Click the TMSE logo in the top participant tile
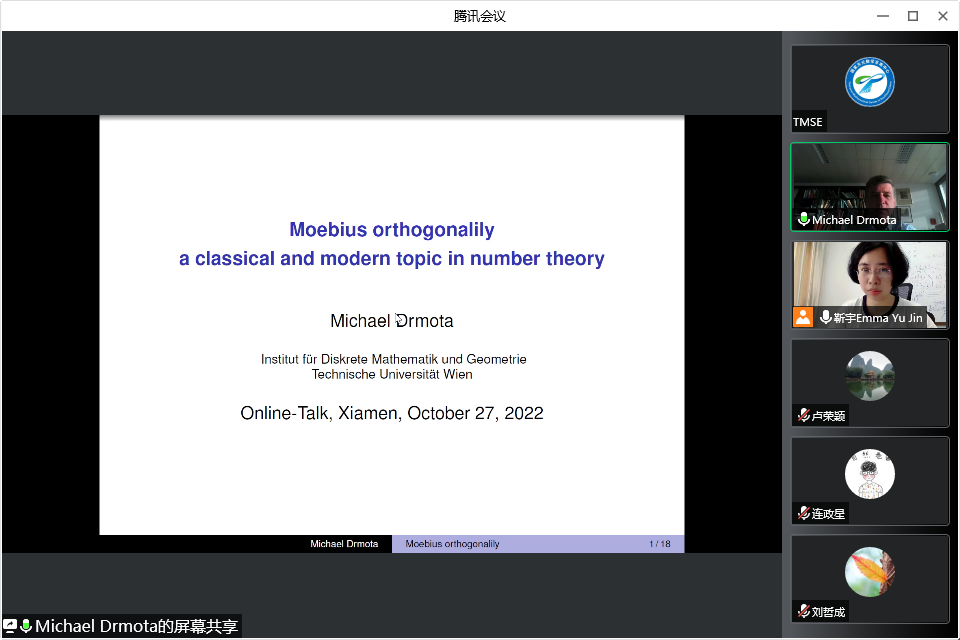This screenshot has height=640, width=960. click(869, 82)
